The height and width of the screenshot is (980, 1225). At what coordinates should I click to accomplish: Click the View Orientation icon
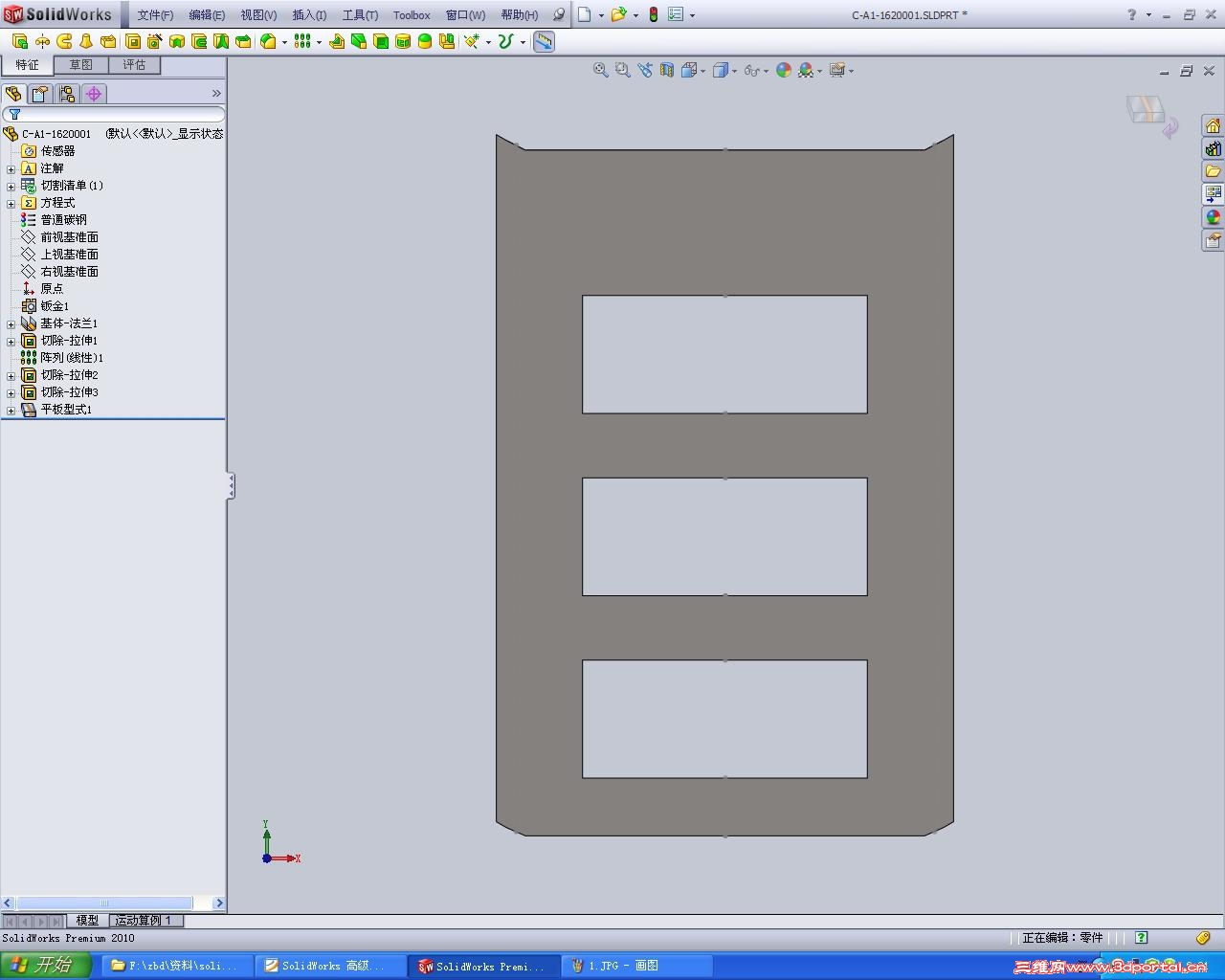coord(688,70)
